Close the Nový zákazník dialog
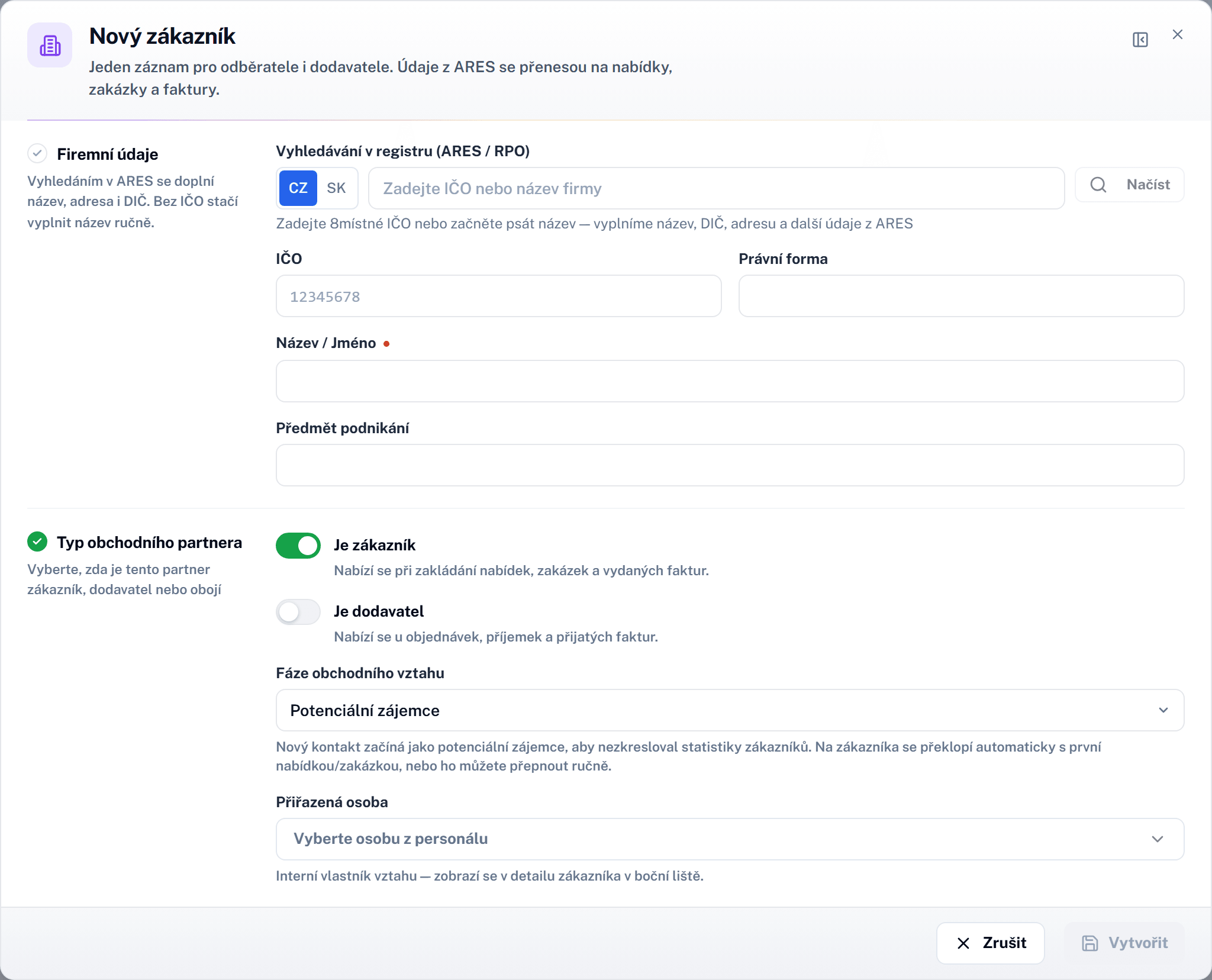The height and width of the screenshot is (980, 1212). [1177, 34]
